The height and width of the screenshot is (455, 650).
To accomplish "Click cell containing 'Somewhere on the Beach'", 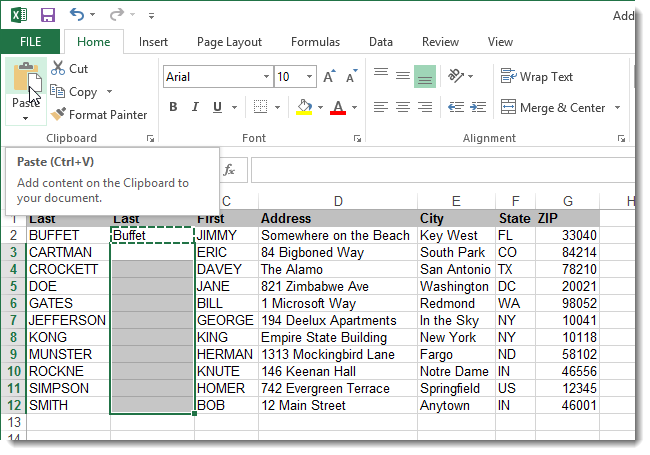I will pyautogui.click(x=338, y=235).
